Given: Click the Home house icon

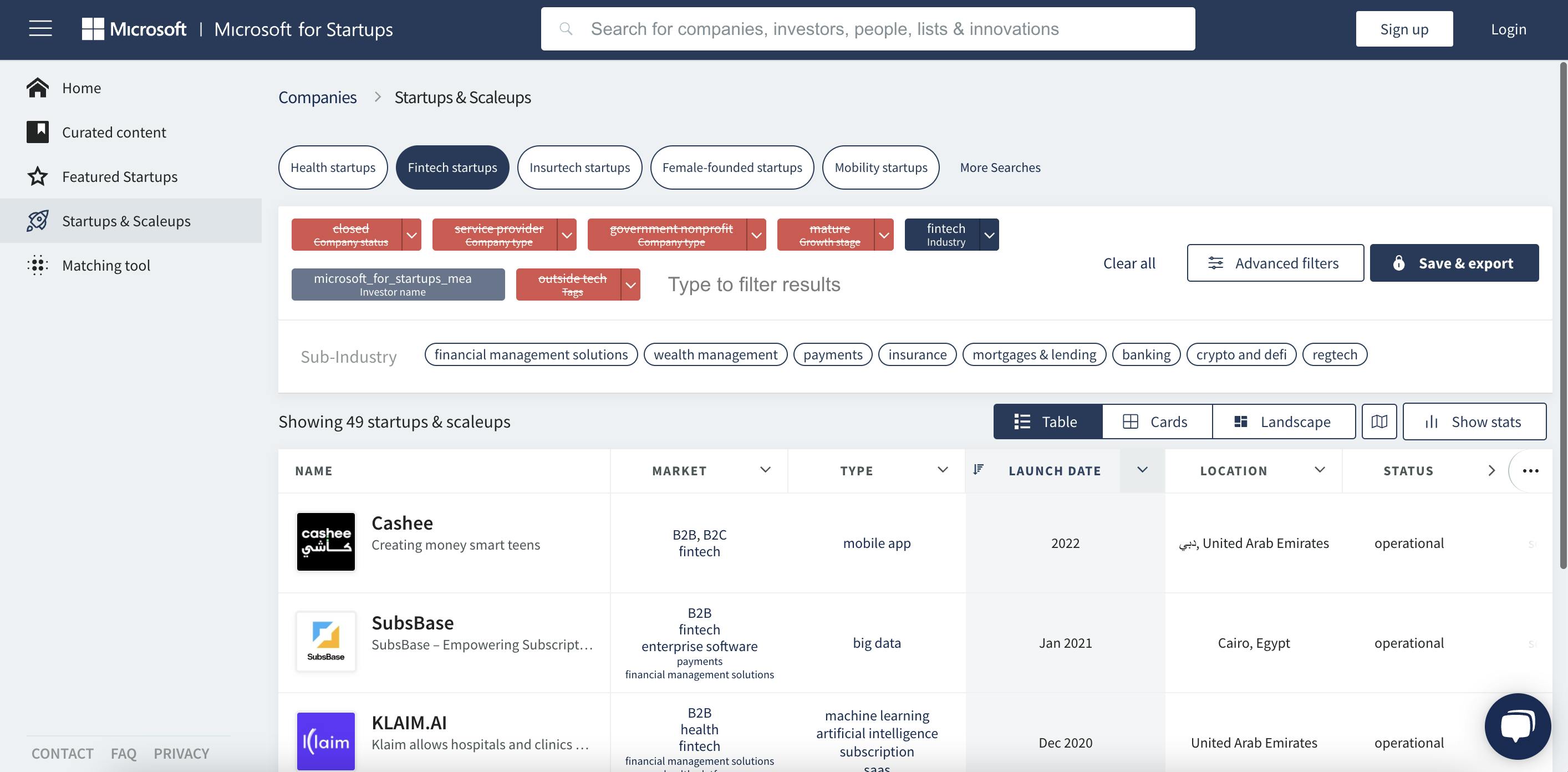Looking at the screenshot, I should click(37, 88).
